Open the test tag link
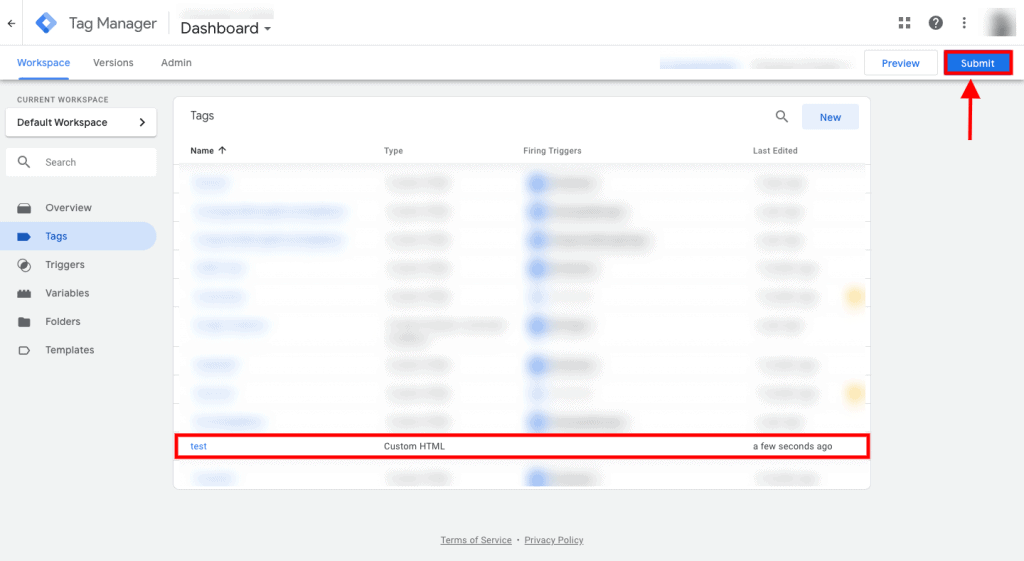Image resolution: width=1024 pixels, height=561 pixels. pyautogui.click(x=199, y=446)
